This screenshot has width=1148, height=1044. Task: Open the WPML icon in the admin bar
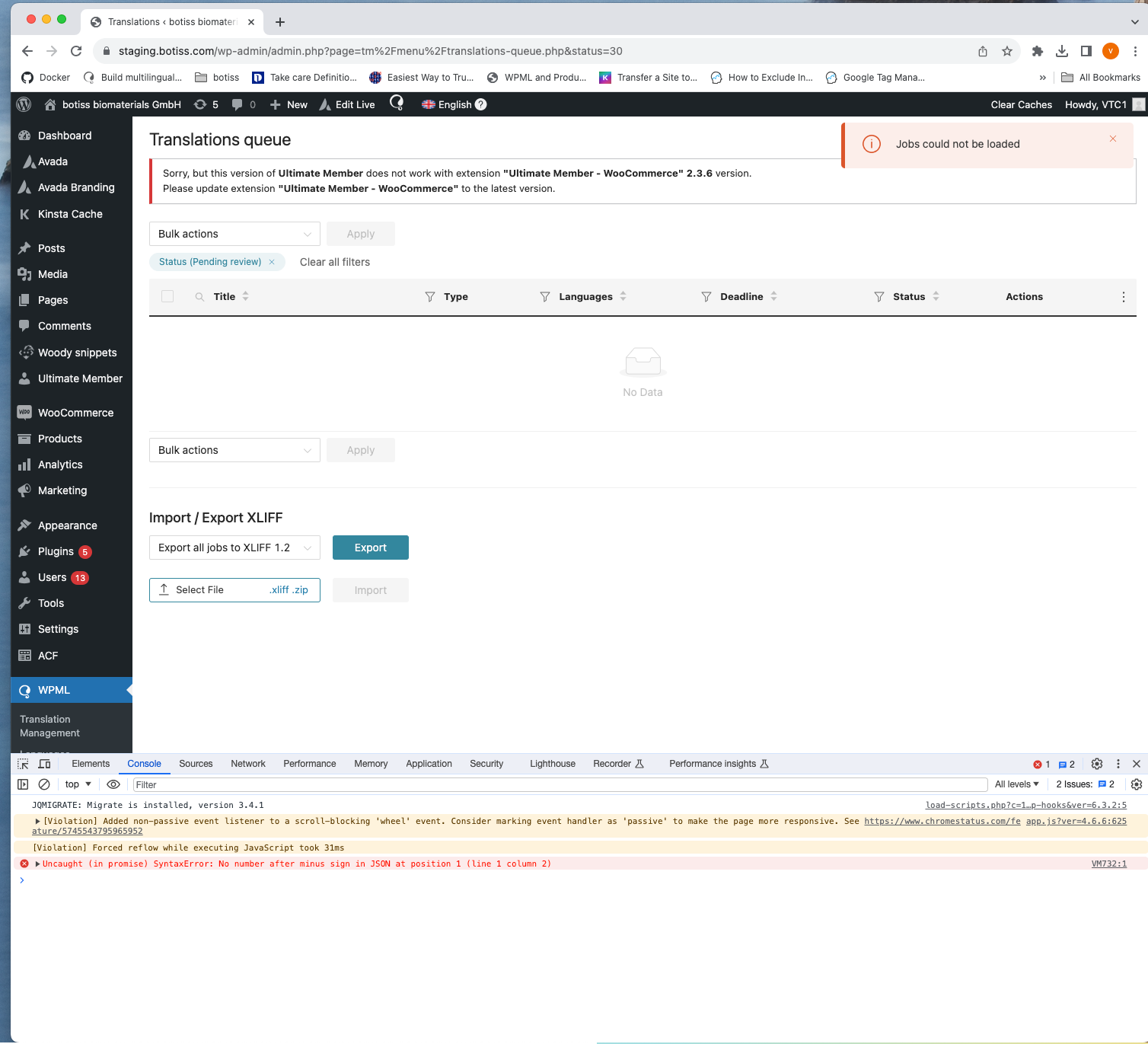(397, 103)
